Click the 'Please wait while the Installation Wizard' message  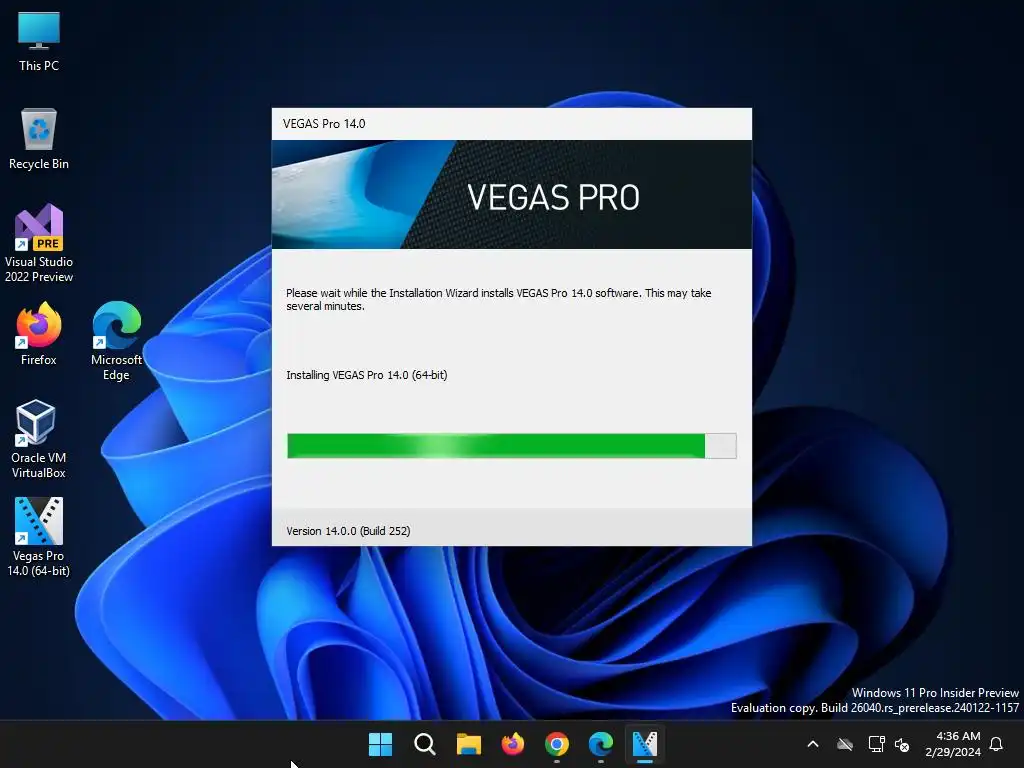[498, 299]
